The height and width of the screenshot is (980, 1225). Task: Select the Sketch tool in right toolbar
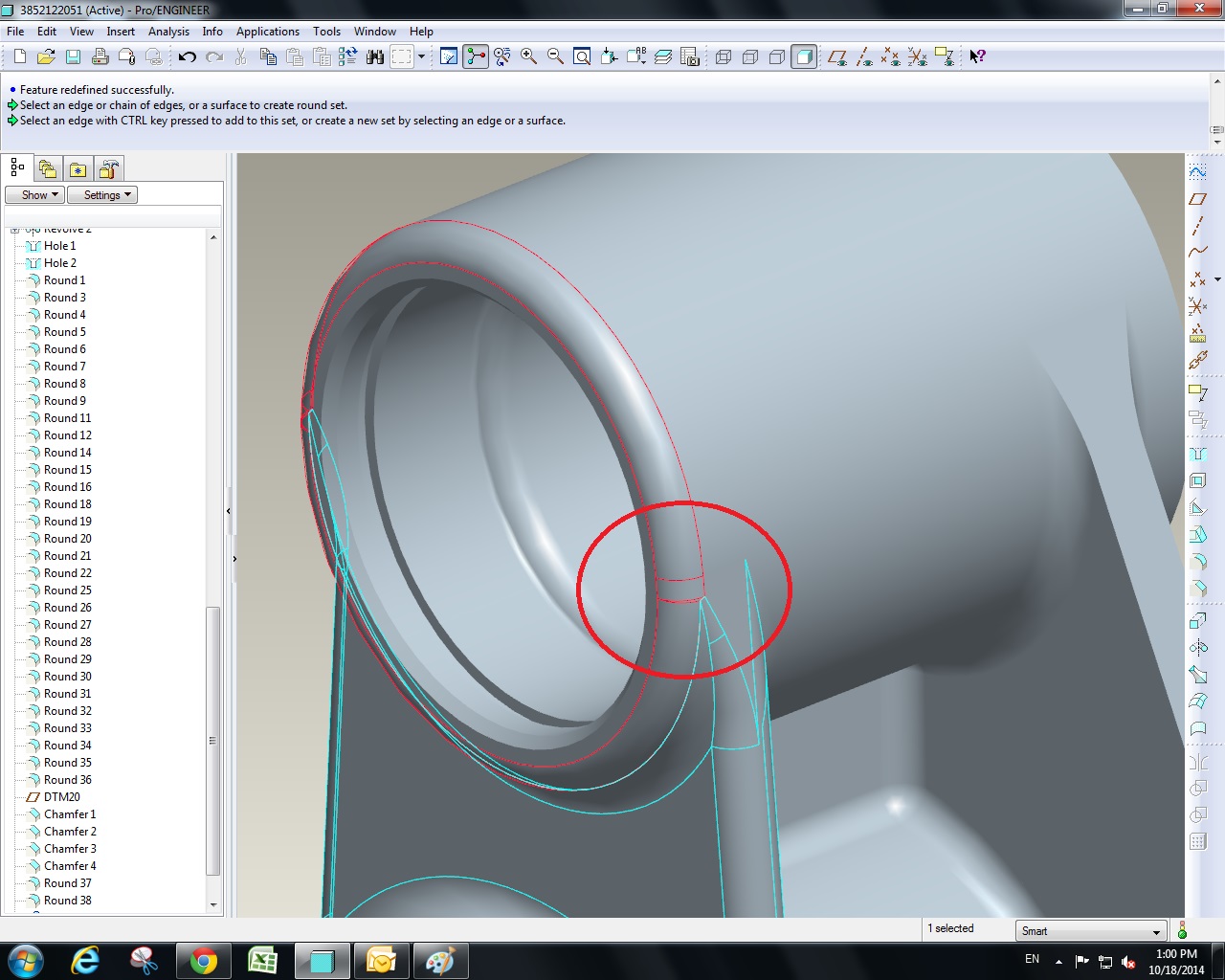tap(1197, 172)
